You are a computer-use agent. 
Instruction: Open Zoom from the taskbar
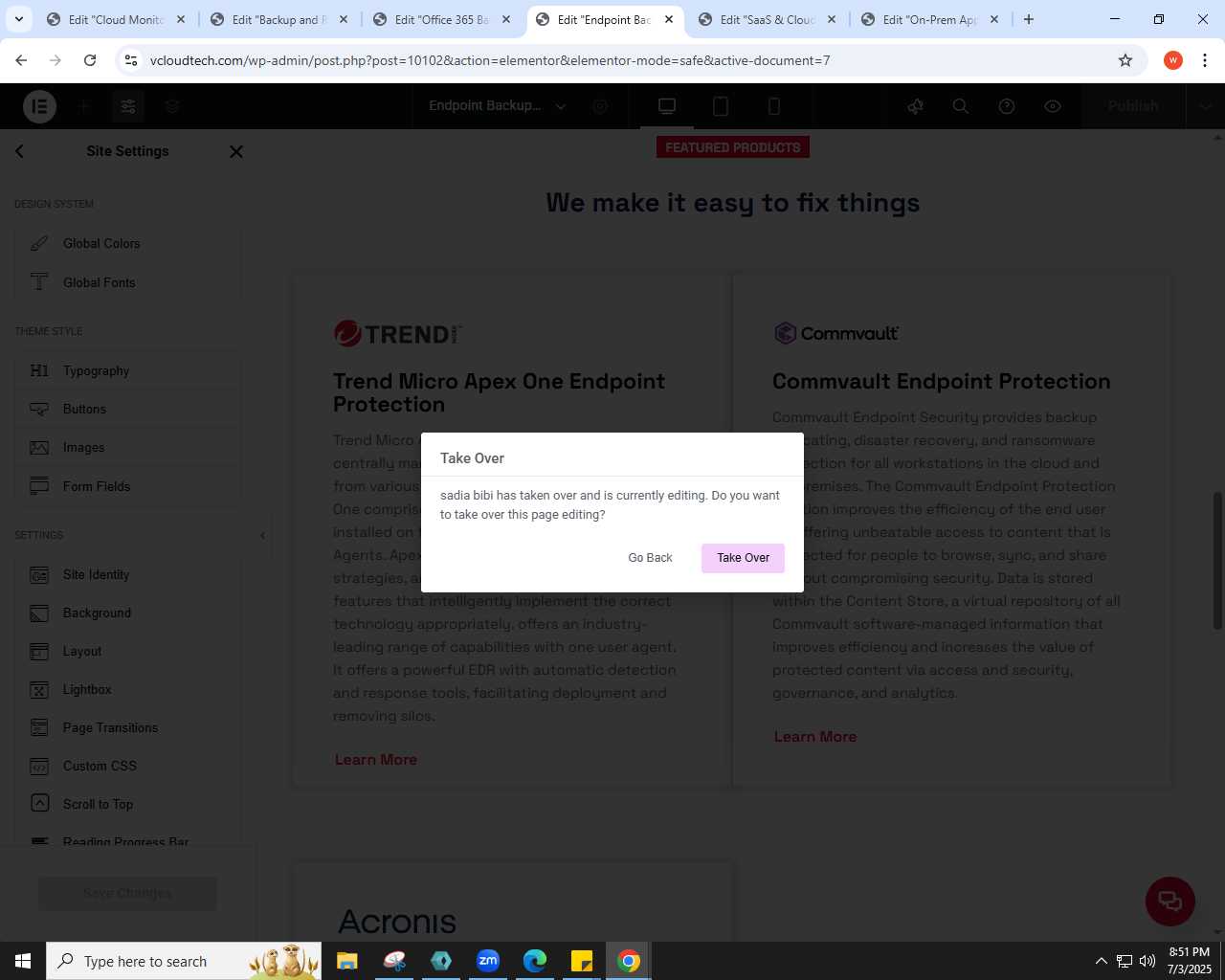(x=488, y=961)
